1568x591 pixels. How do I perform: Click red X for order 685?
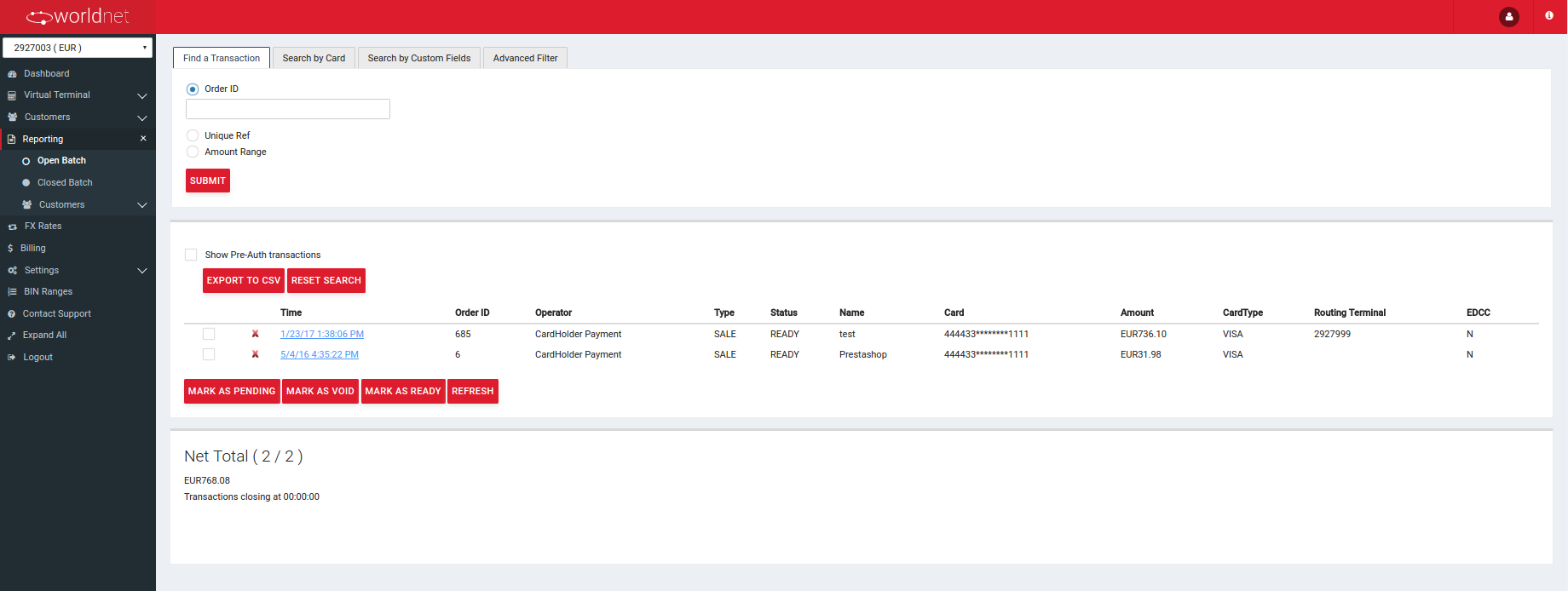(x=255, y=334)
